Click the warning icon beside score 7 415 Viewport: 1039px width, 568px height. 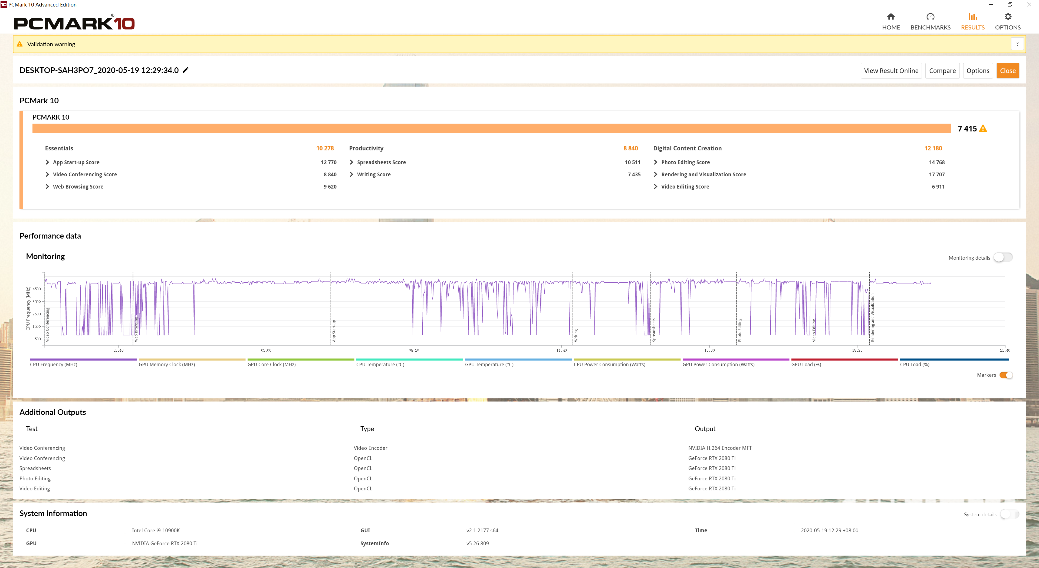(983, 129)
